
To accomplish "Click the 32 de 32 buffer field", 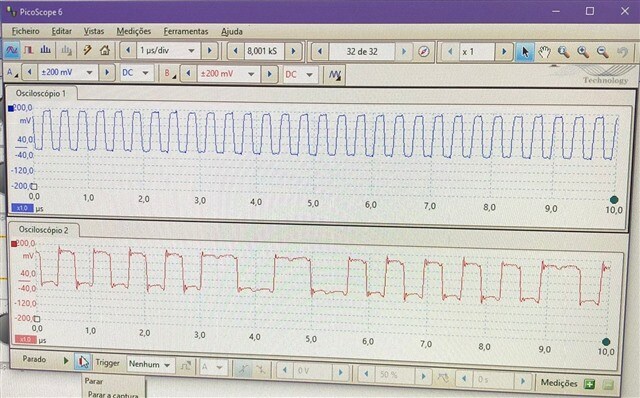I will (362, 52).
